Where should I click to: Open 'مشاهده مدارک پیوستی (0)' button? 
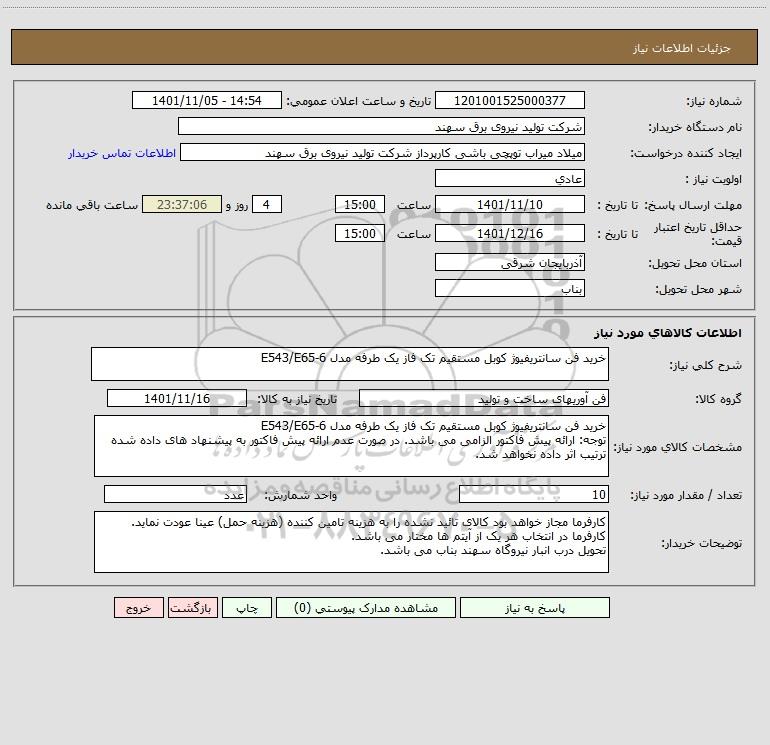click(366, 607)
